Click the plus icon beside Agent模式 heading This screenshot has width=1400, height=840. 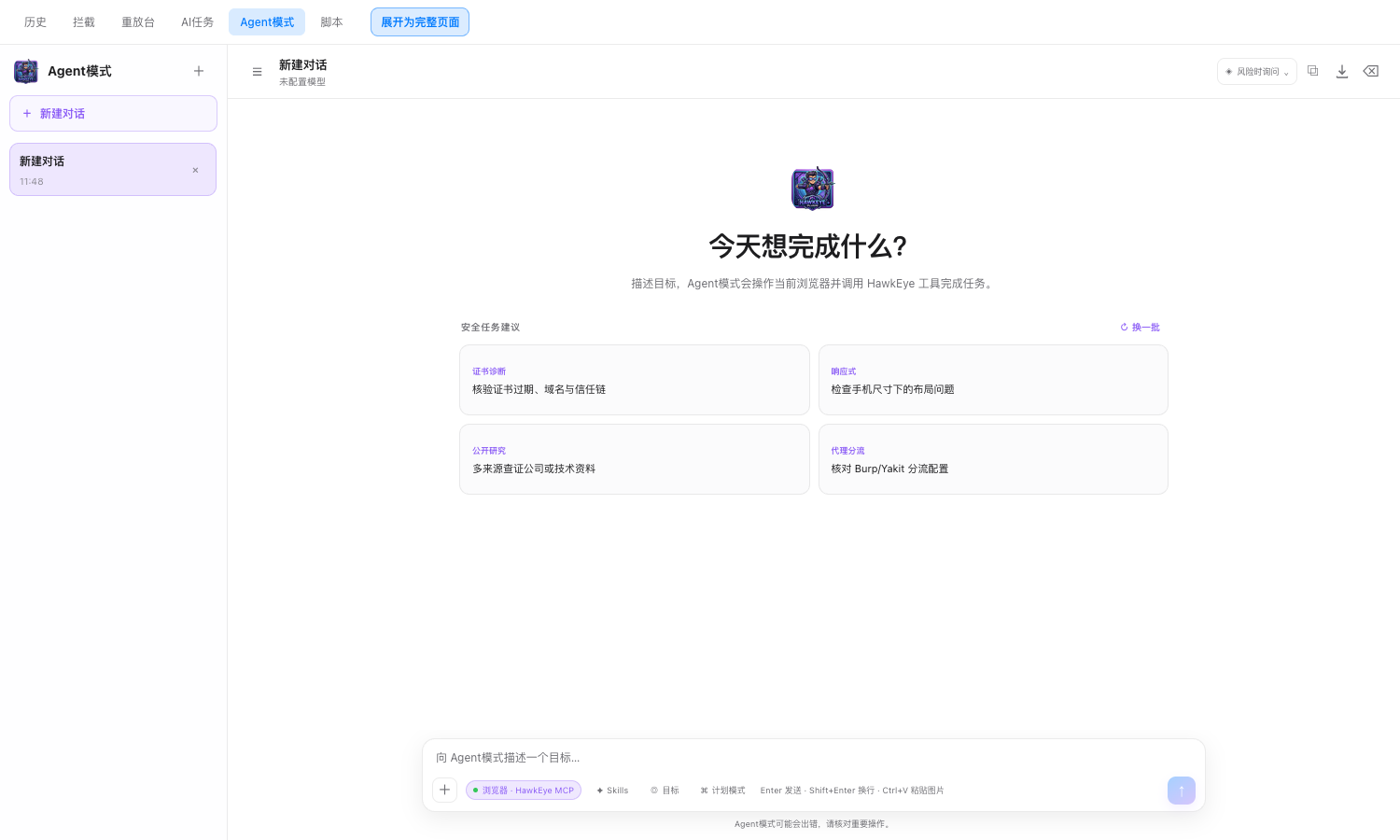pos(199,71)
